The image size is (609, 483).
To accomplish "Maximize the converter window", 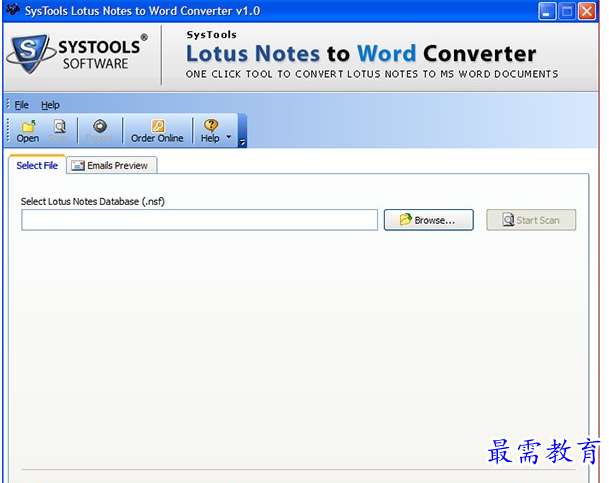I will [567, 11].
